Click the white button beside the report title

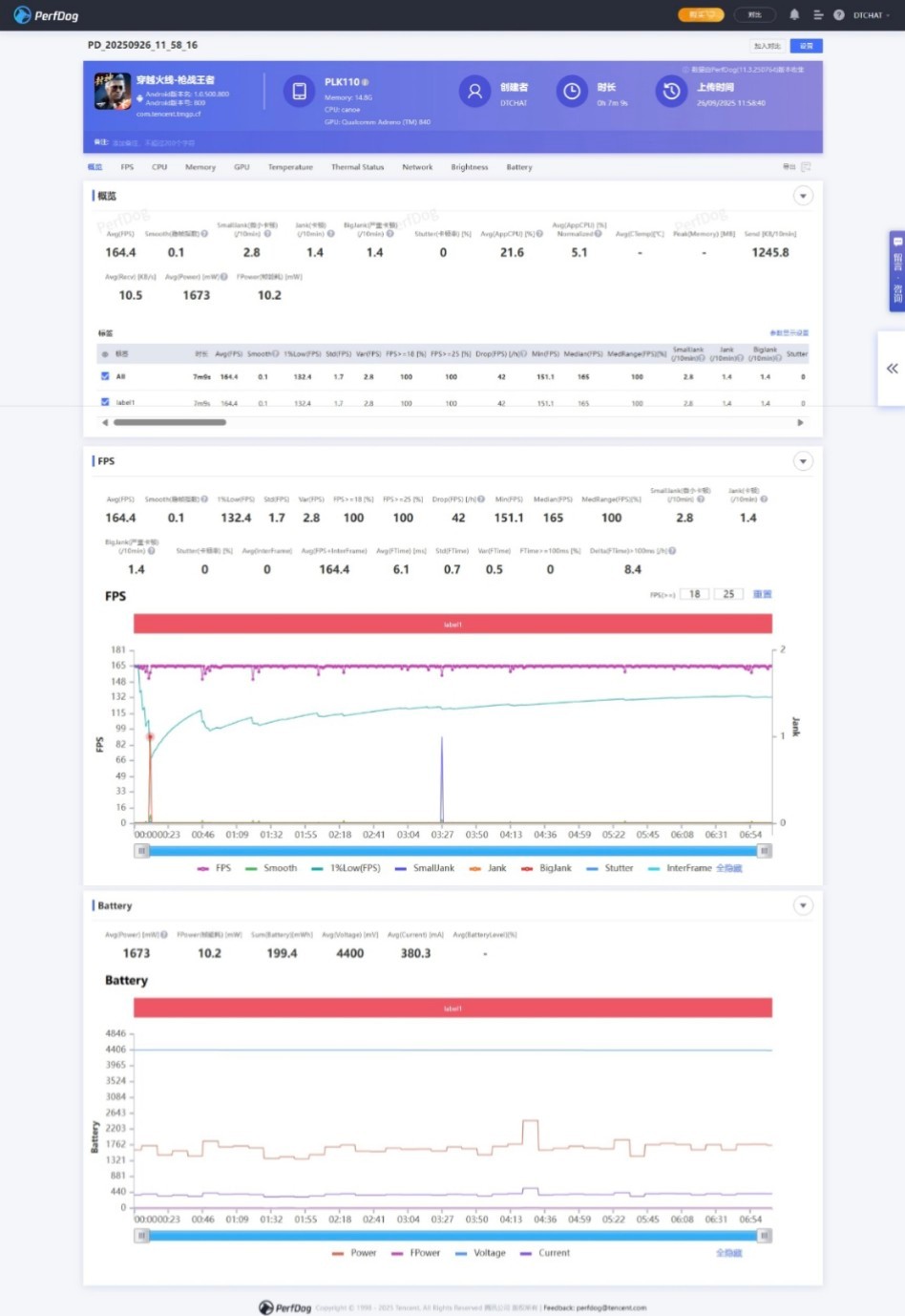(768, 46)
